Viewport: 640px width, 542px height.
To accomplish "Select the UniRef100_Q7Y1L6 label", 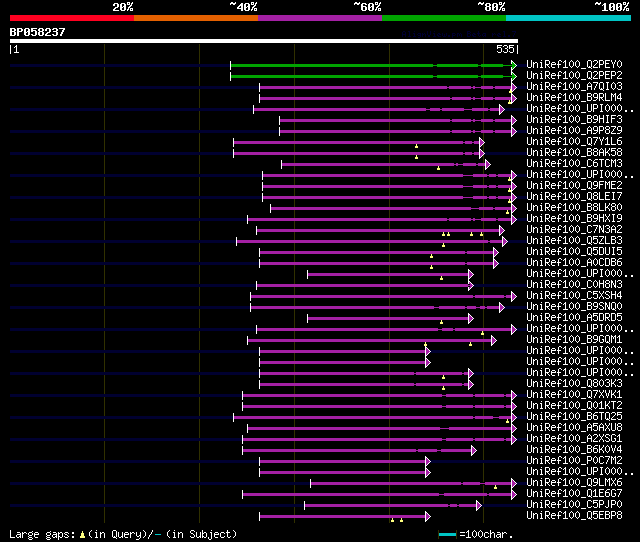I will [574, 142].
